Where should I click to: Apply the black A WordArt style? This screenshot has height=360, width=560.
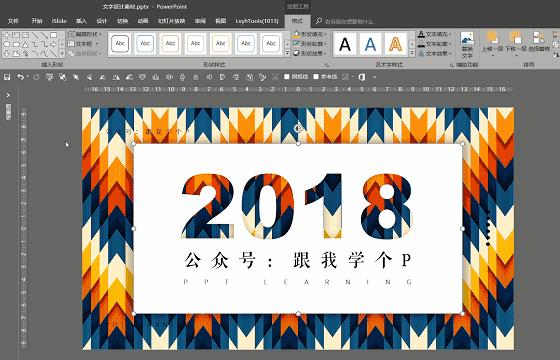[x=345, y=44]
